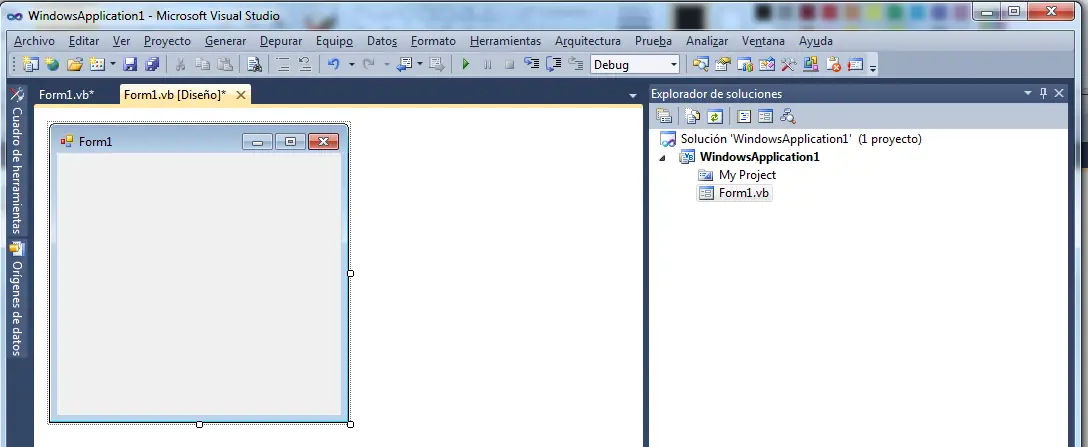Viewport: 1088px width, 447px height.
Task: Click the Find in Files binoculars icon
Action: tap(255, 65)
